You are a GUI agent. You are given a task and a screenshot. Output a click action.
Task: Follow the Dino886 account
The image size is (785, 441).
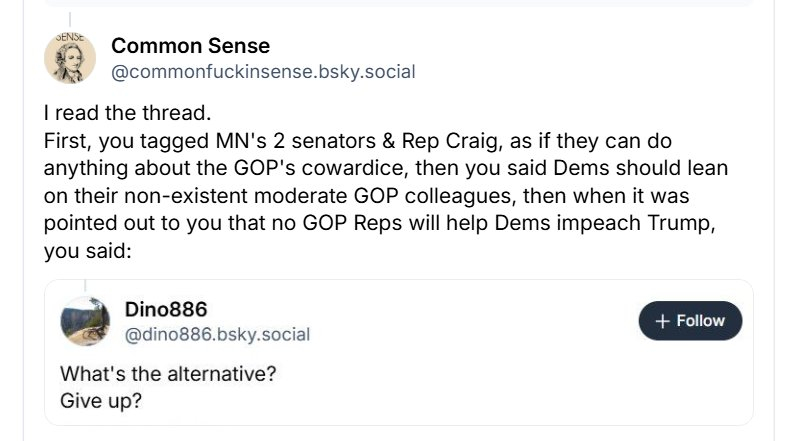coord(690,321)
